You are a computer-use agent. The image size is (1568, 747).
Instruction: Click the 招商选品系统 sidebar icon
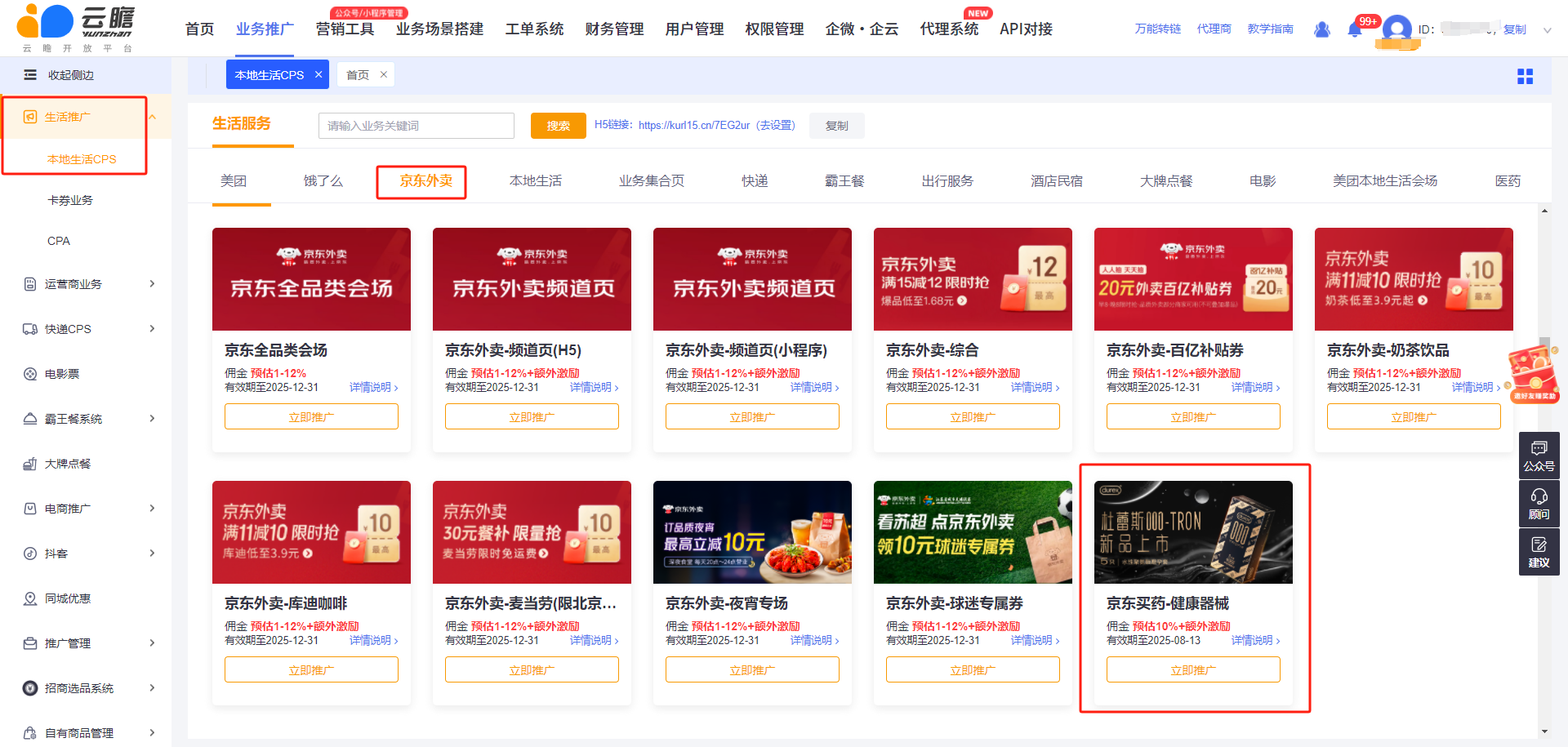(30, 688)
